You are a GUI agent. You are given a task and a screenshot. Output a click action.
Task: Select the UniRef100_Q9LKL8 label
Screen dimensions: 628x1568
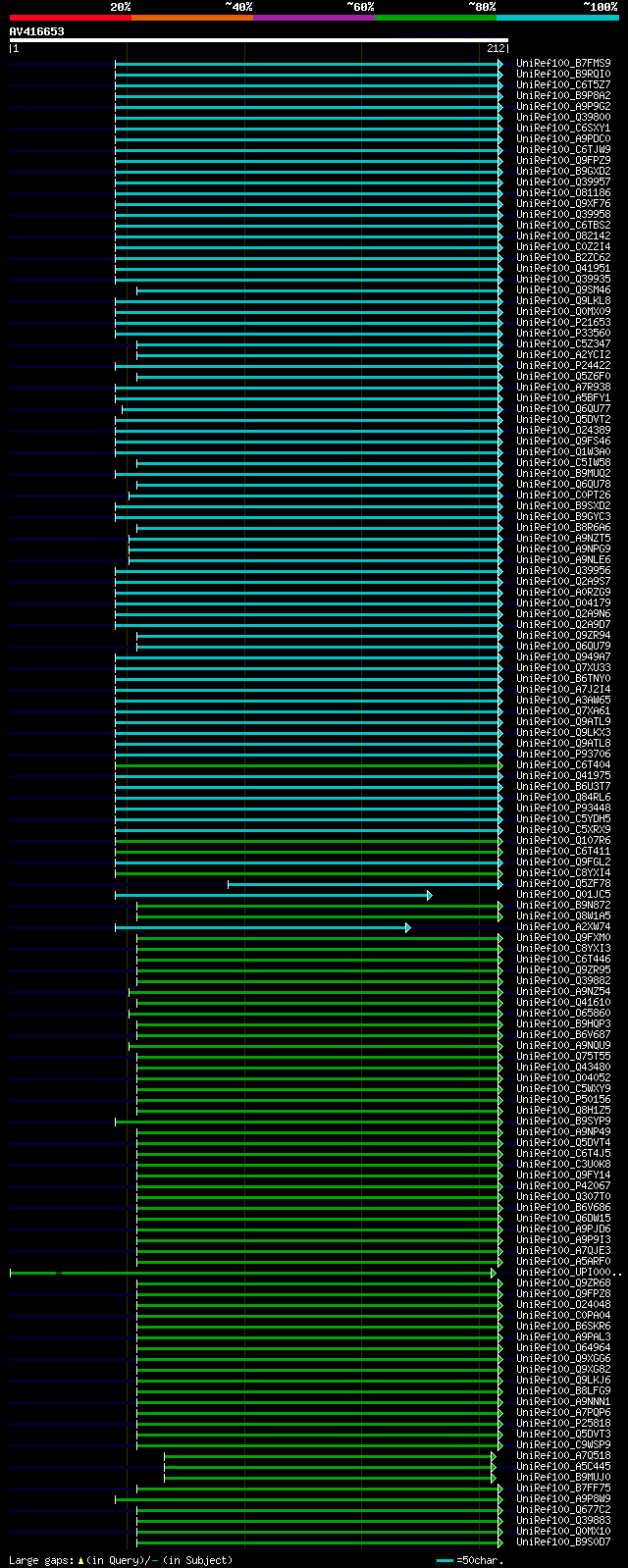coord(563,300)
